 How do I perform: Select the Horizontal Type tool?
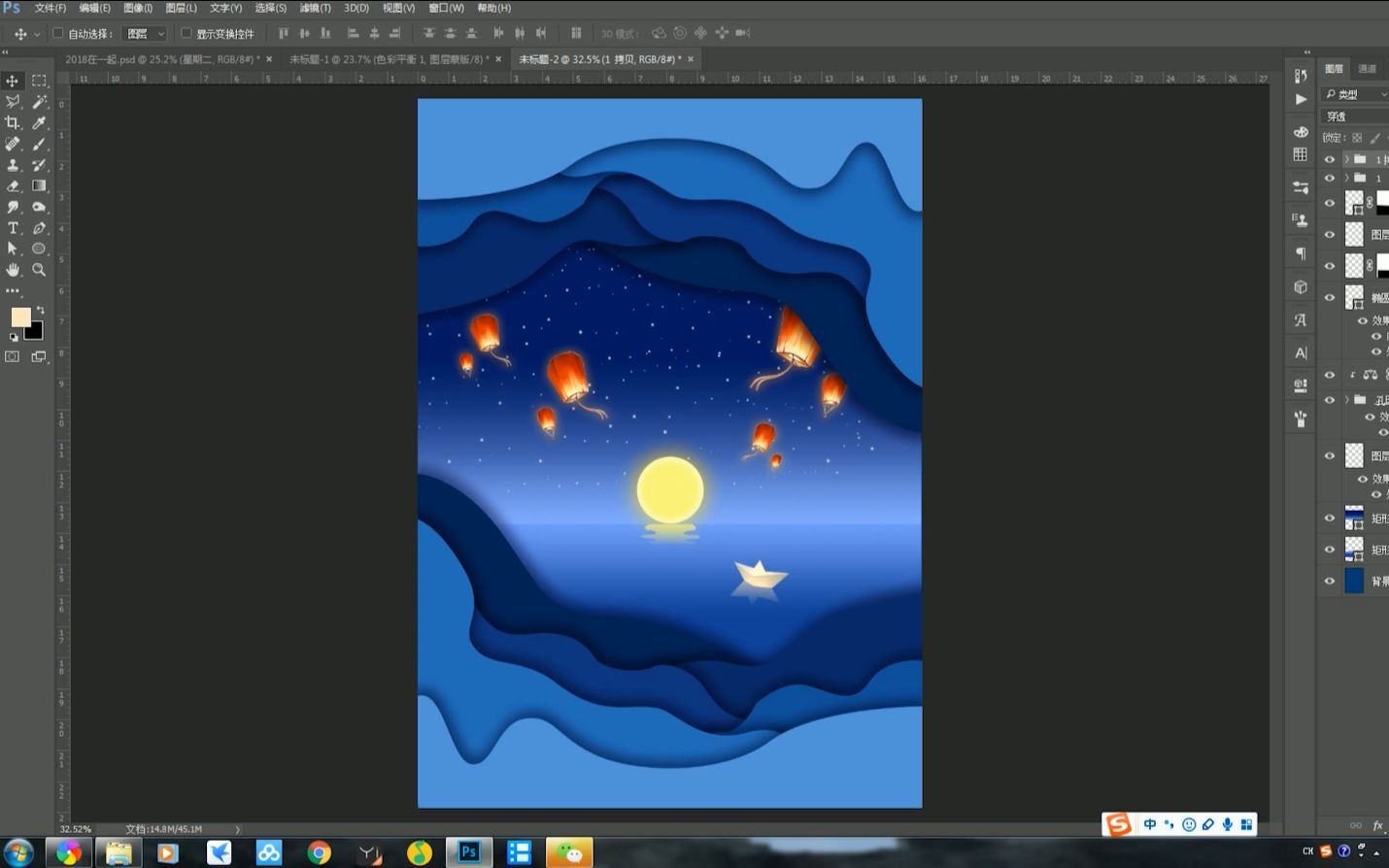point(13,228)
